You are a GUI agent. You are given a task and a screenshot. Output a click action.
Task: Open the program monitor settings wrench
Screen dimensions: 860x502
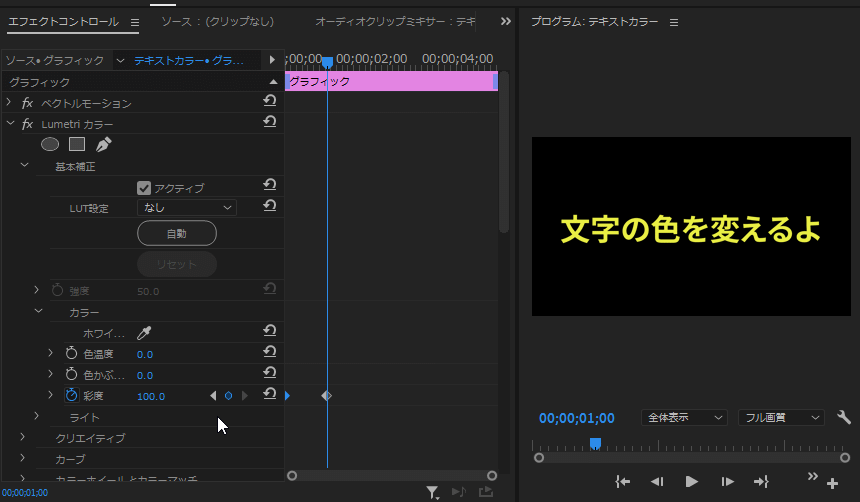(844, 418)
